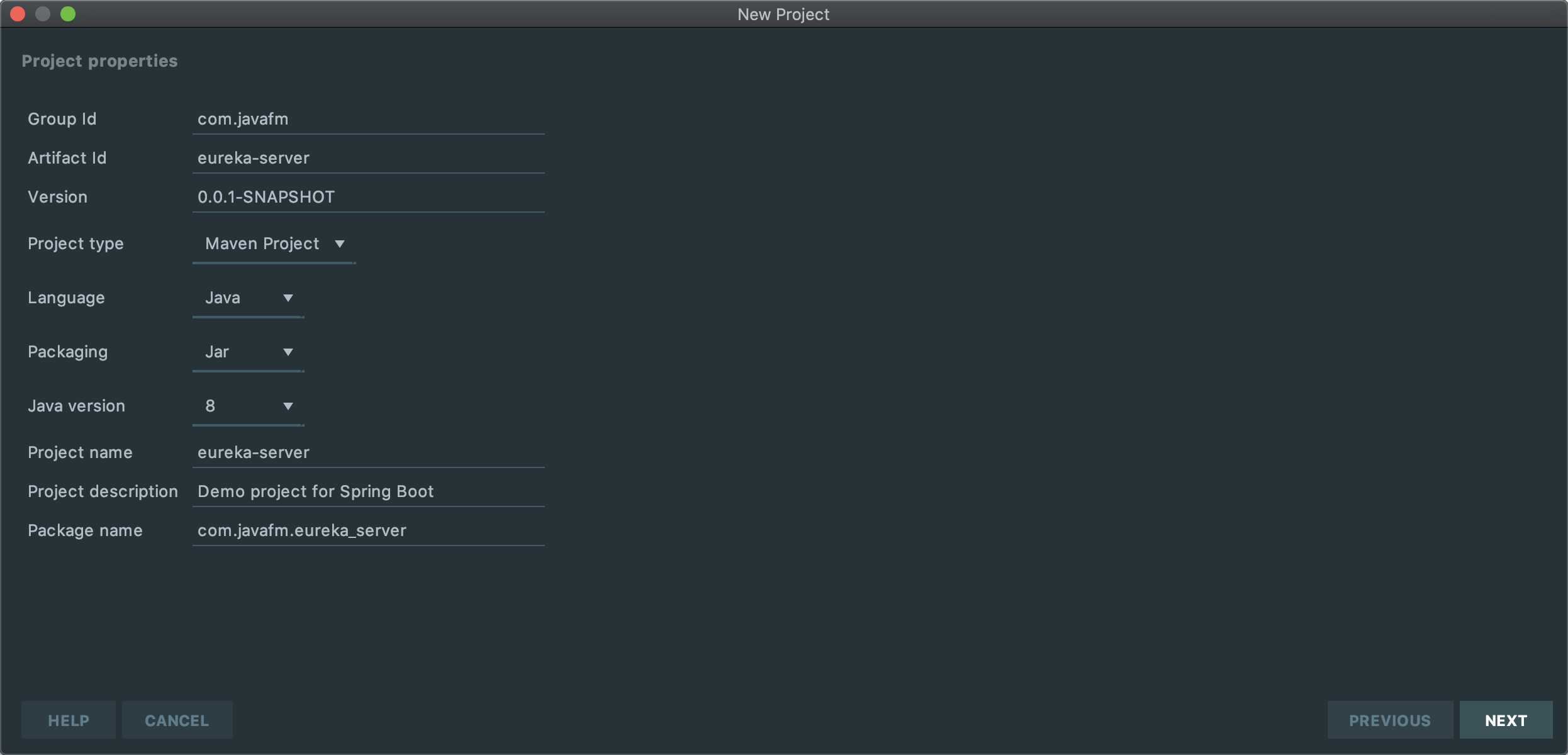The image size is (1568, 755).
Task: Click the Group Id text field
Action: pos(368,119)
